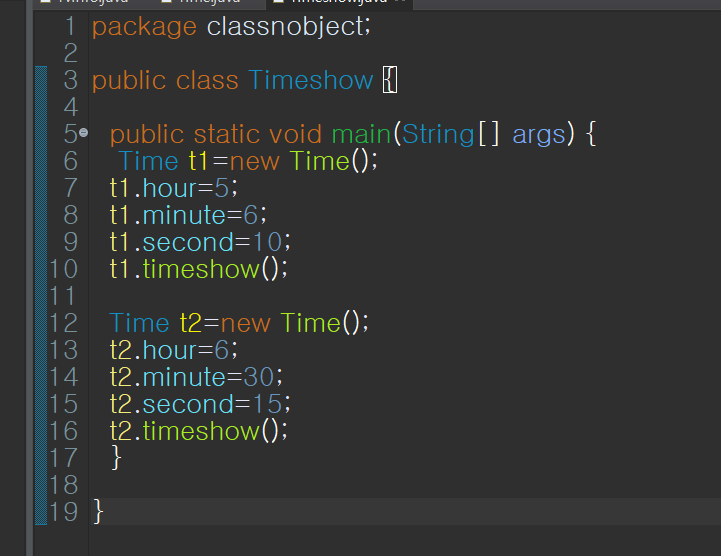The height and width of the screenshot is (556, 721).
Task: Click line number 18 in the gutter
Action: click(x=63, y=485)
